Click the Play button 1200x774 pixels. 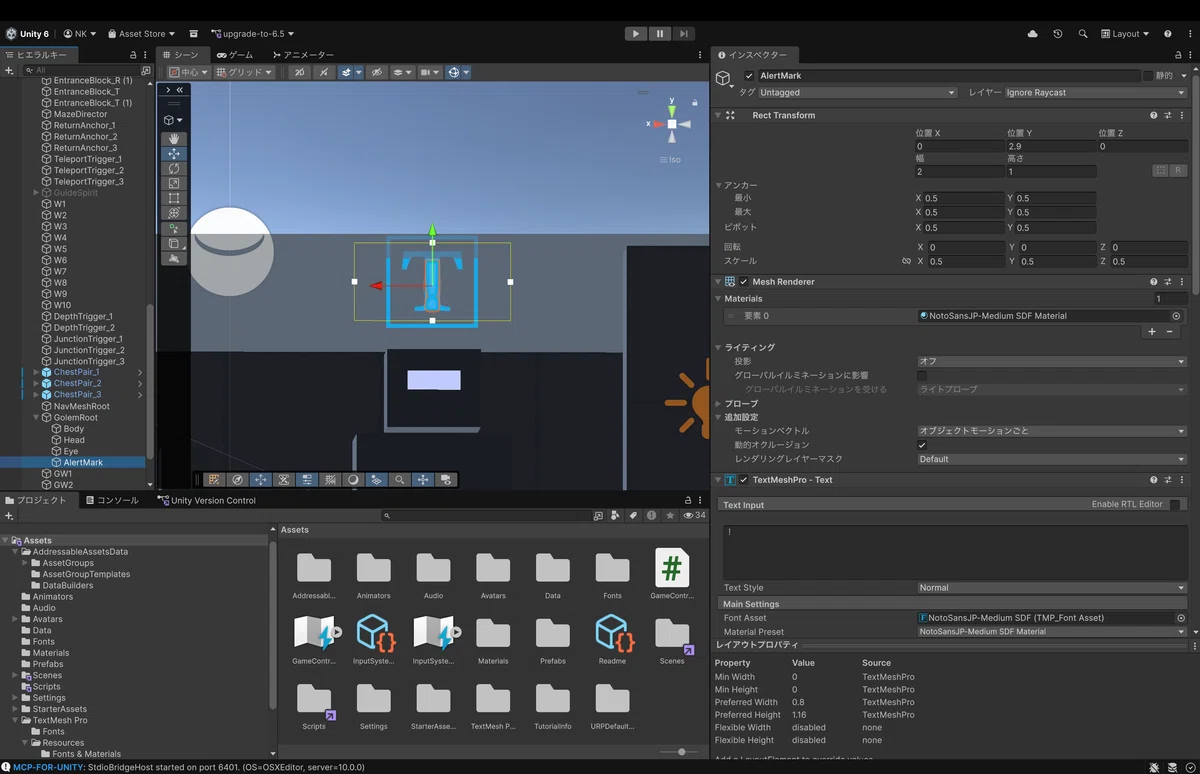[636, 33]
